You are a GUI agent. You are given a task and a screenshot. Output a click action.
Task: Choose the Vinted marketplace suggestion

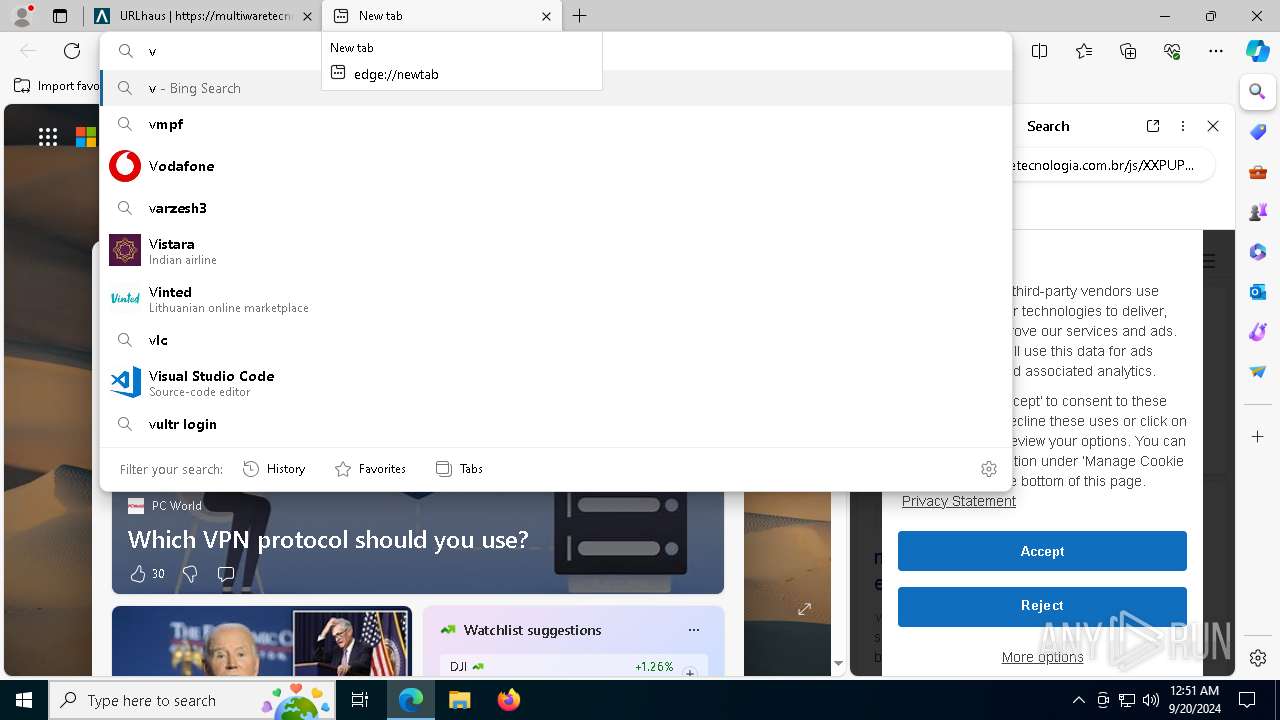coord(556,298)
